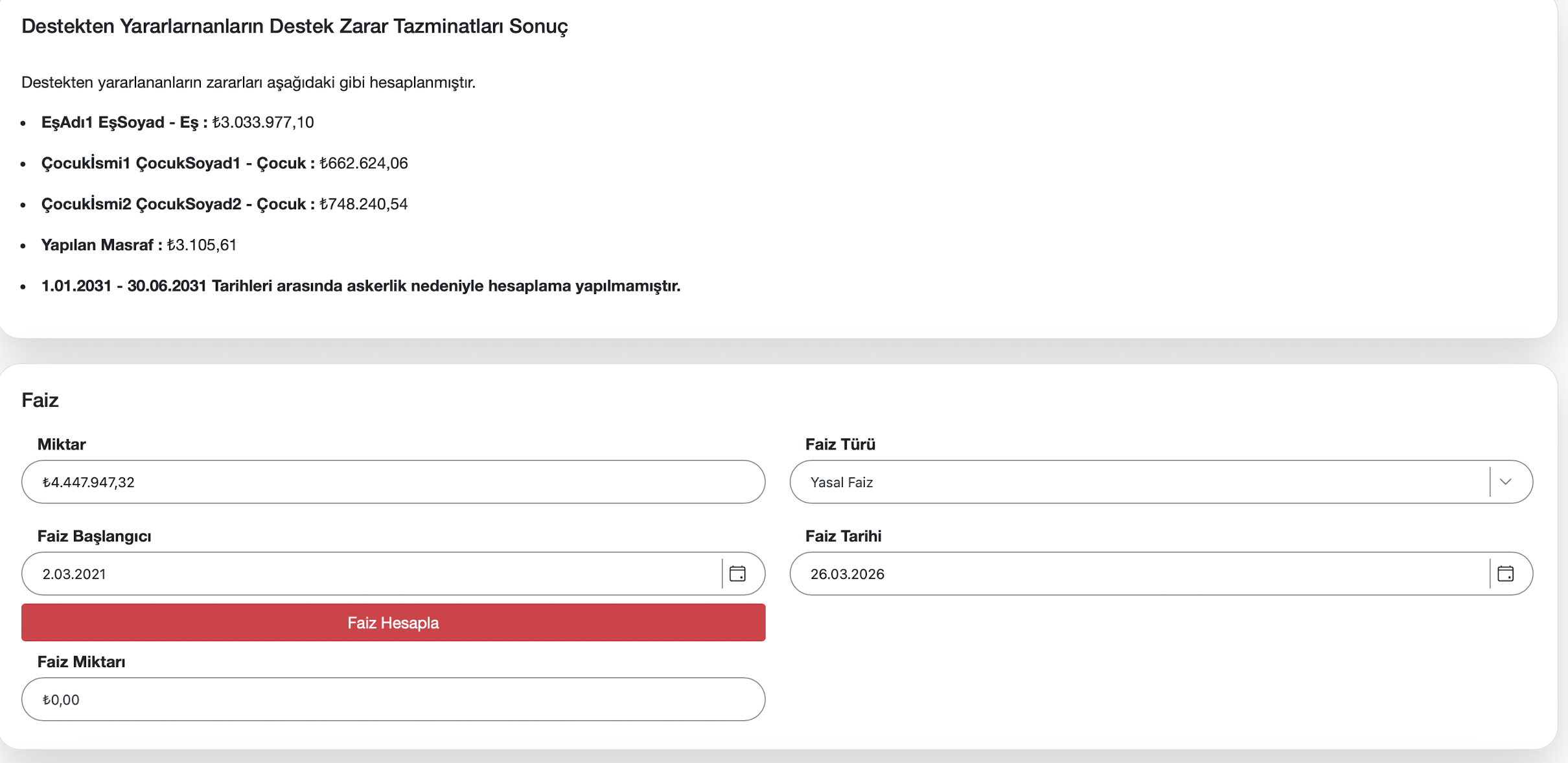This screenshot has height=763, width=1568.
Task: Focus the Miktar amount input field
Action: [x=393, y=482]
